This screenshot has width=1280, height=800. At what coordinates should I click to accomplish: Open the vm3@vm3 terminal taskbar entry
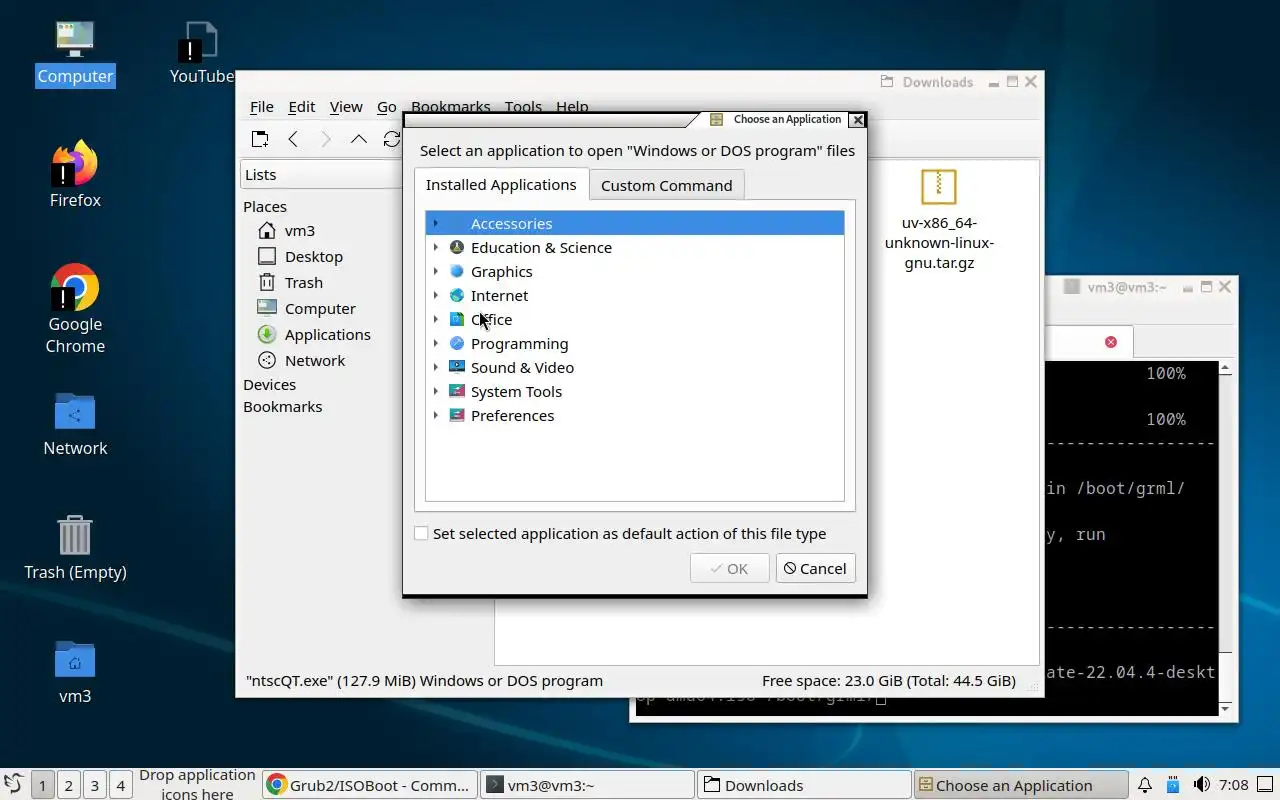[587, 785]
